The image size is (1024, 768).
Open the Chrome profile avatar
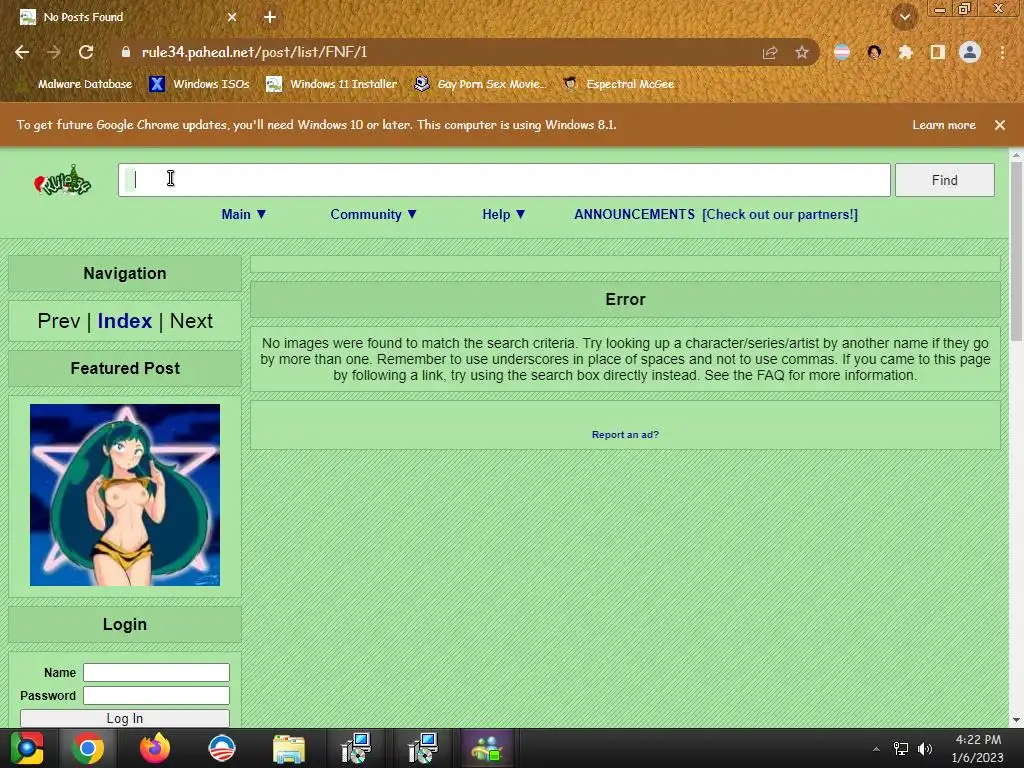(970, 52)
